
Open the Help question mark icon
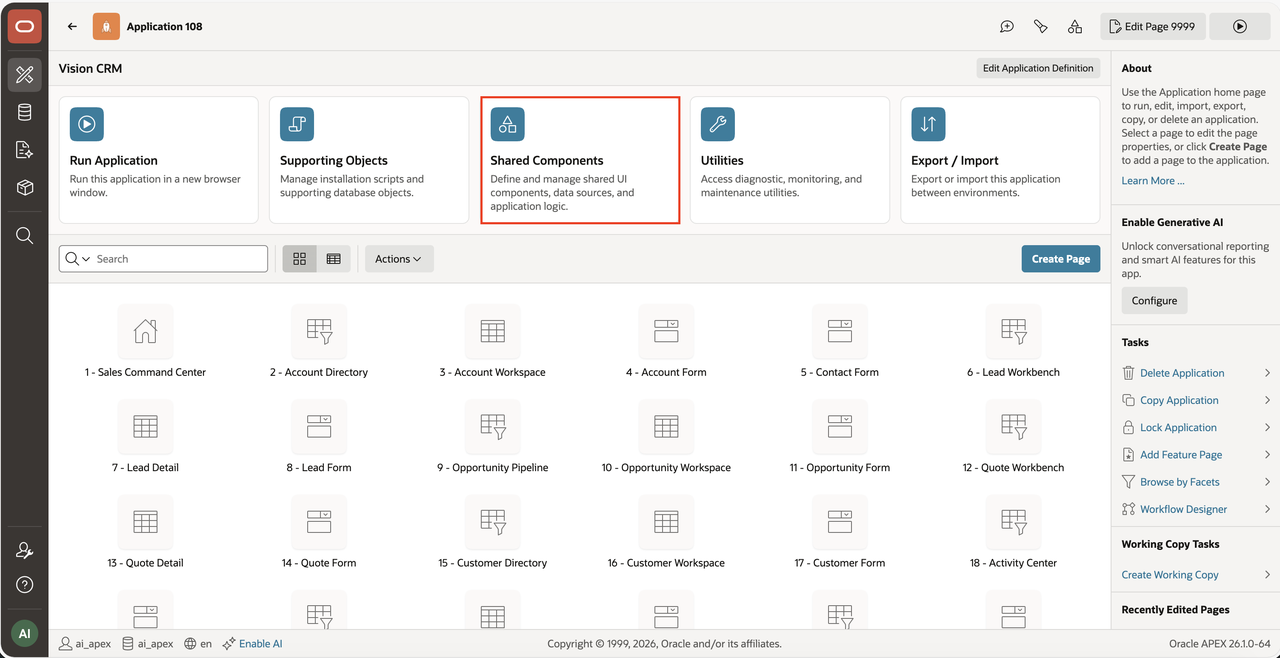click(24, 585)
